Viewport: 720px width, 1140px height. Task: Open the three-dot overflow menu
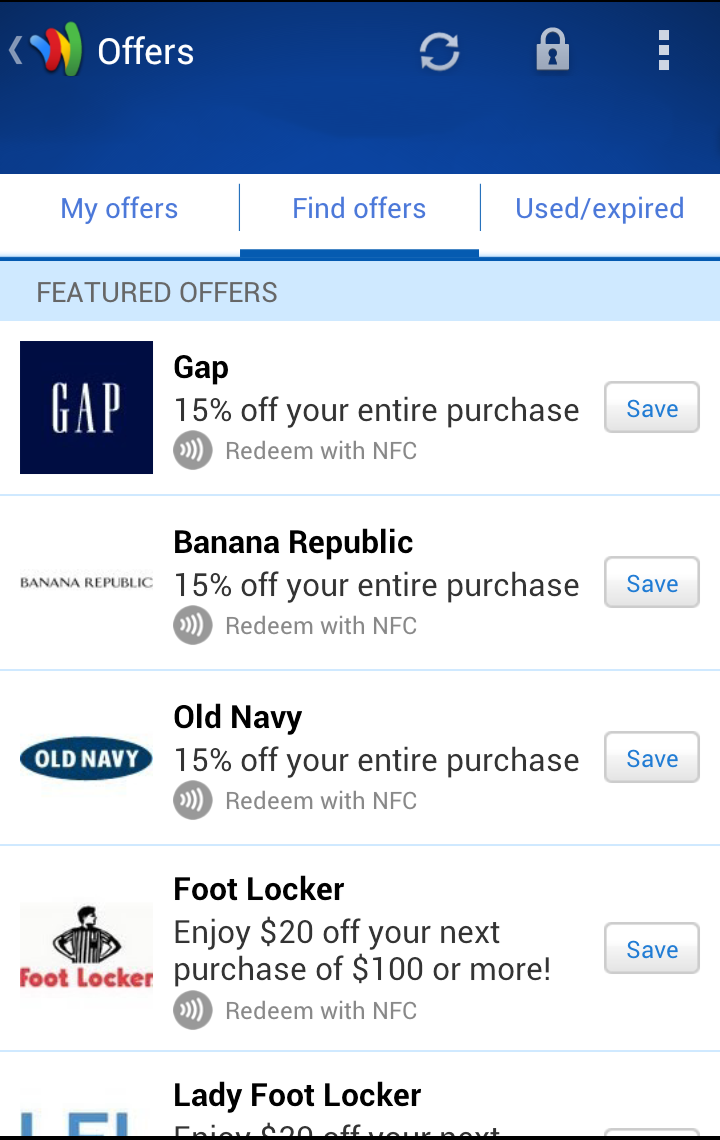coord(663,51)
